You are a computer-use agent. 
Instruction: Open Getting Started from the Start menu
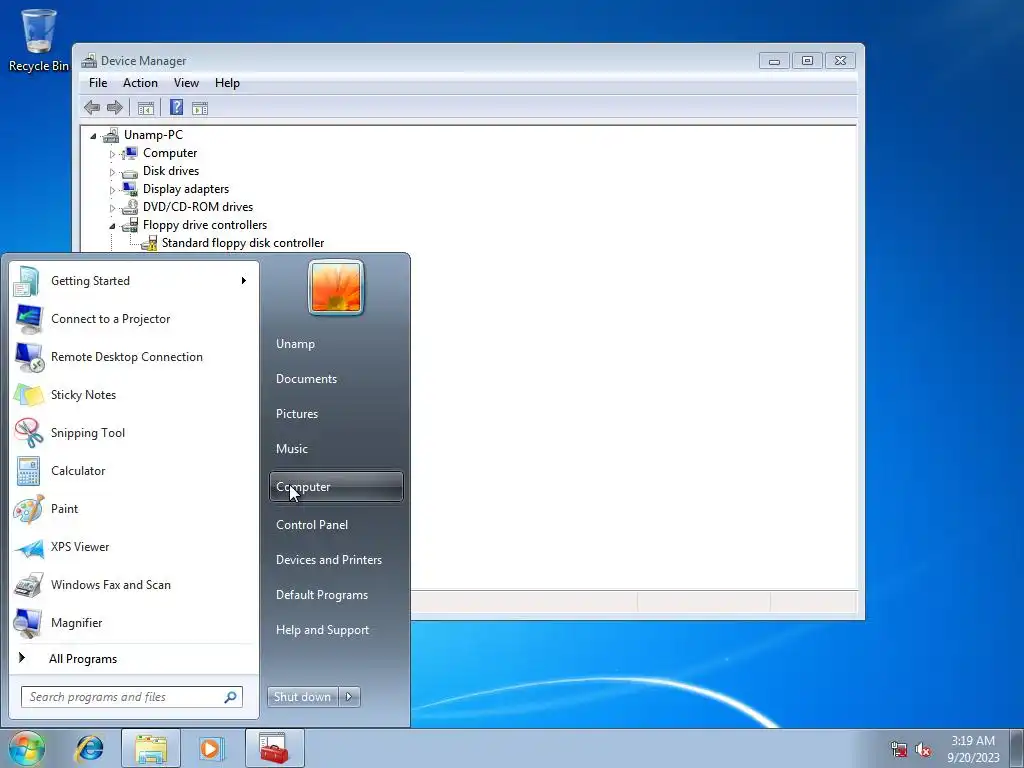[133, 281]
